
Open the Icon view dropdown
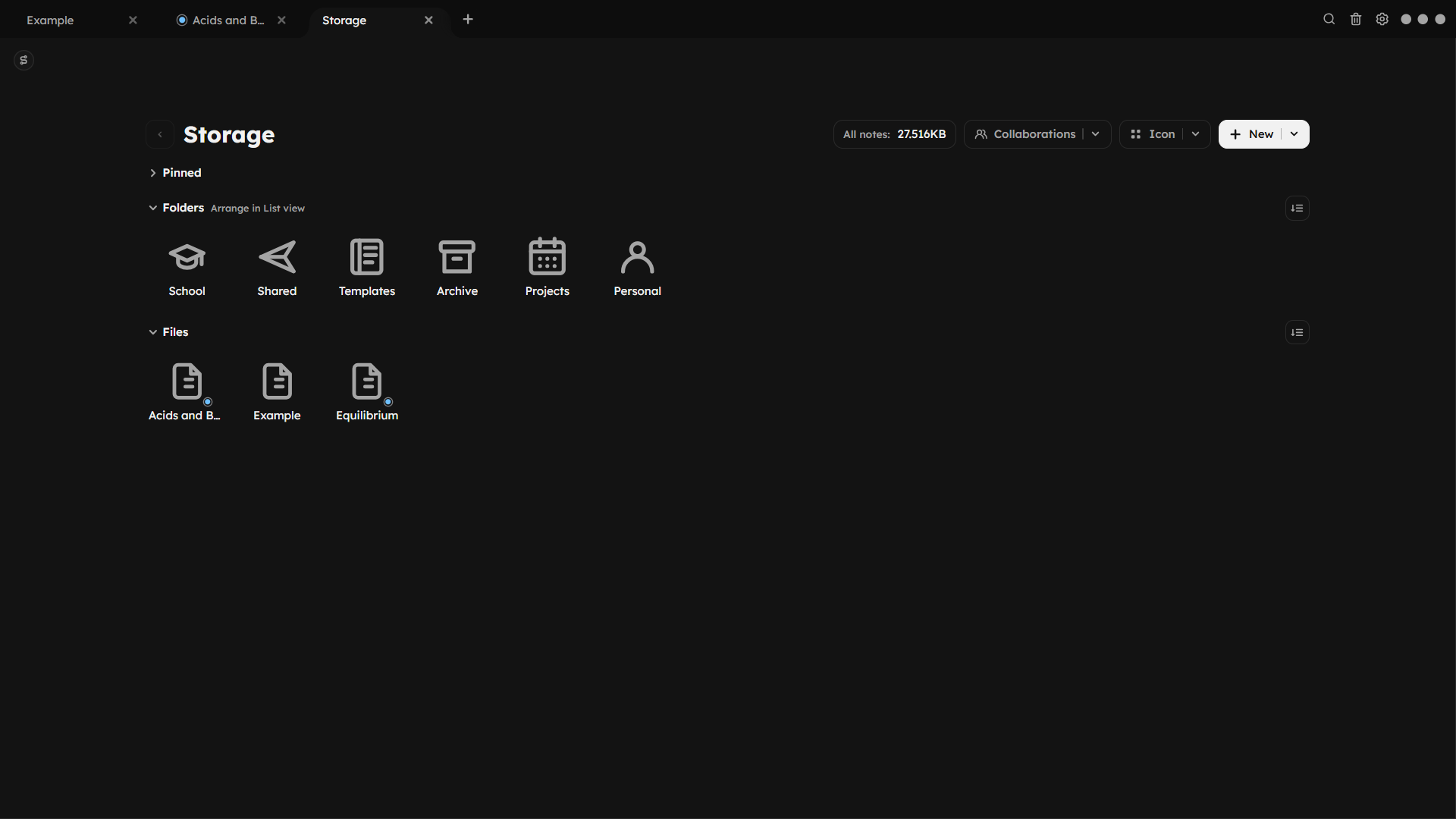coord(1196,133)
